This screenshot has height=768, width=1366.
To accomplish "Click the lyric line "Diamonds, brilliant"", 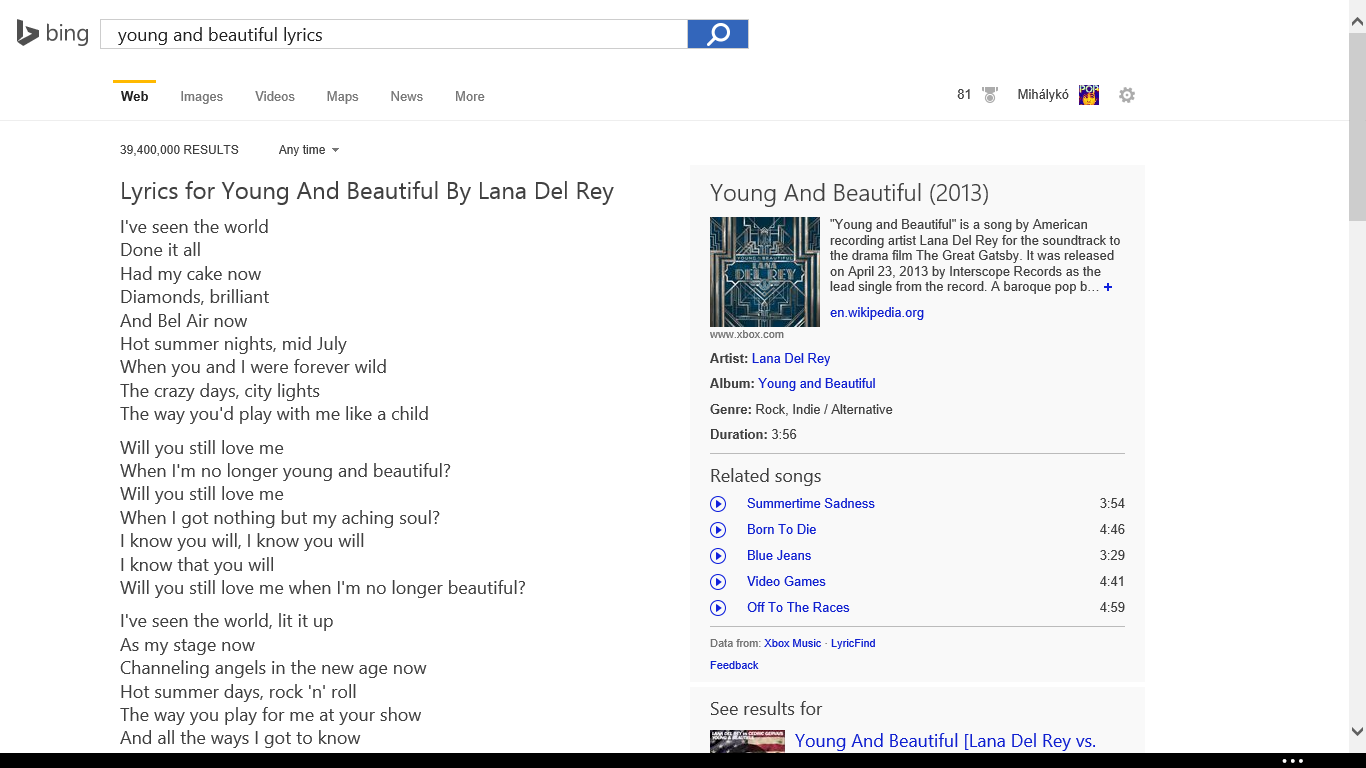I will click(194, 297).
